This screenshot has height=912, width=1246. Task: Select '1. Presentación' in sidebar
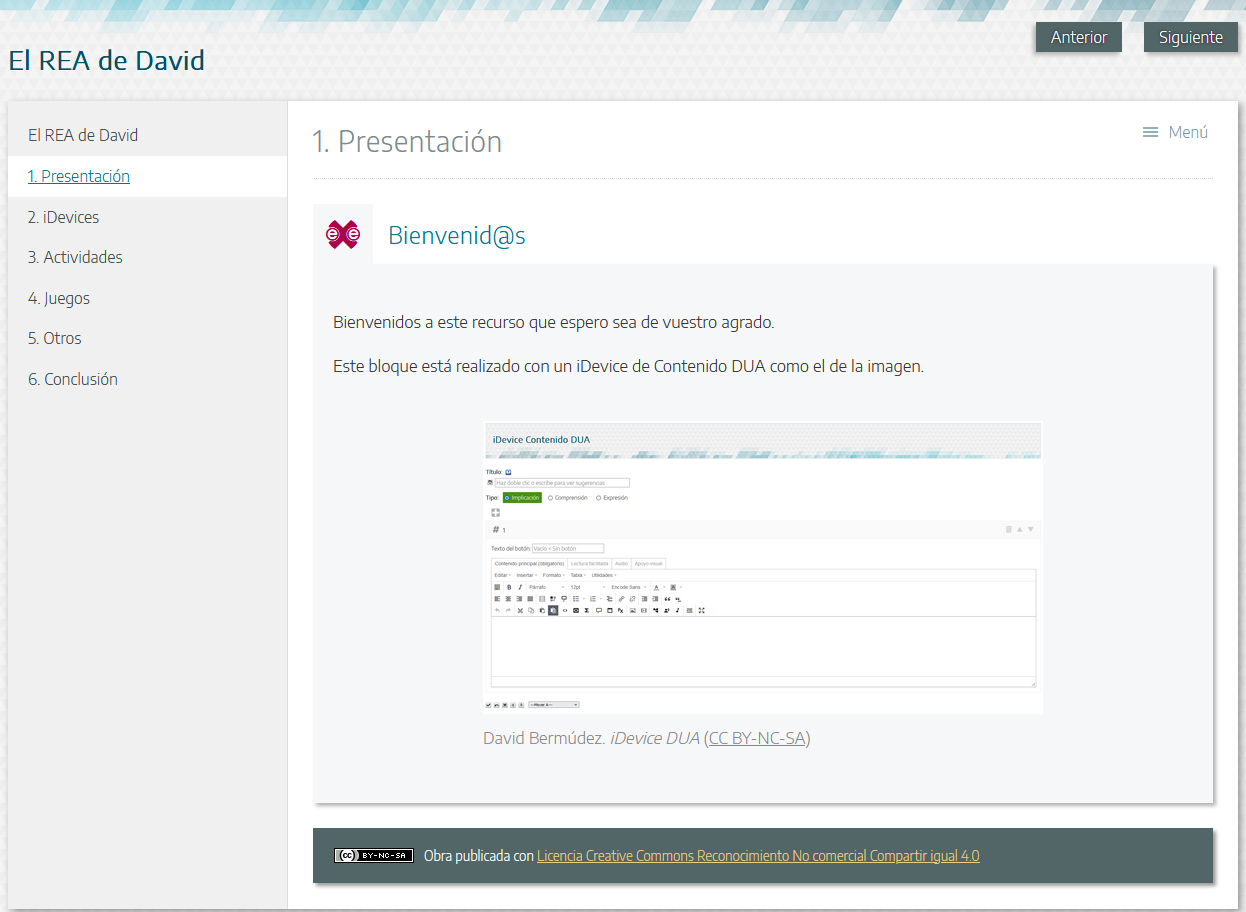click(x=147, y=176)
